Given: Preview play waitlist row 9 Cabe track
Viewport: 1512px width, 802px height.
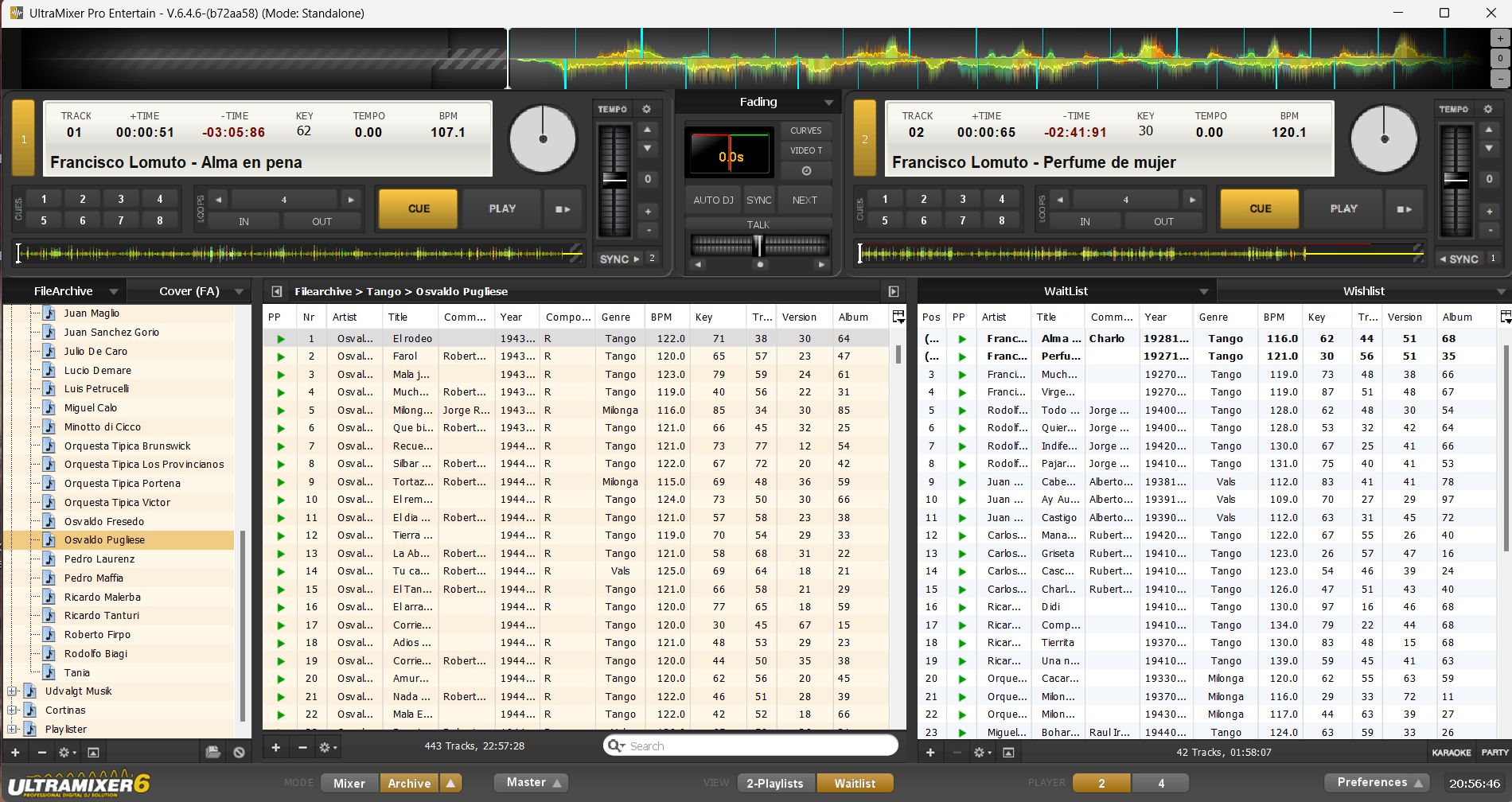Looking at the screenshot, I should point(962,482).
